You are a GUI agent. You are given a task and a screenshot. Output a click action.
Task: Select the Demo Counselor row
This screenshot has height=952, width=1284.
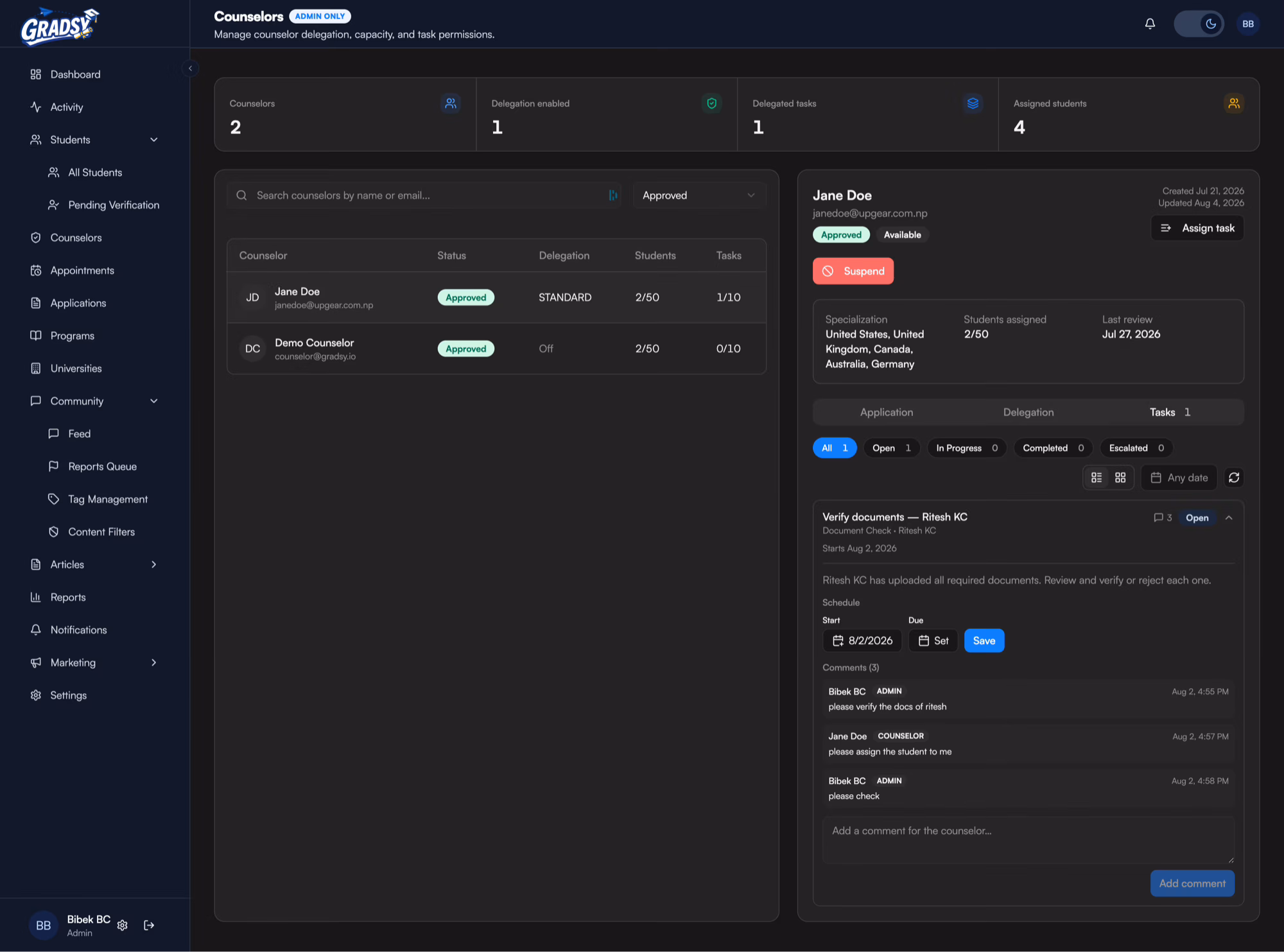[x=496, y=349]
